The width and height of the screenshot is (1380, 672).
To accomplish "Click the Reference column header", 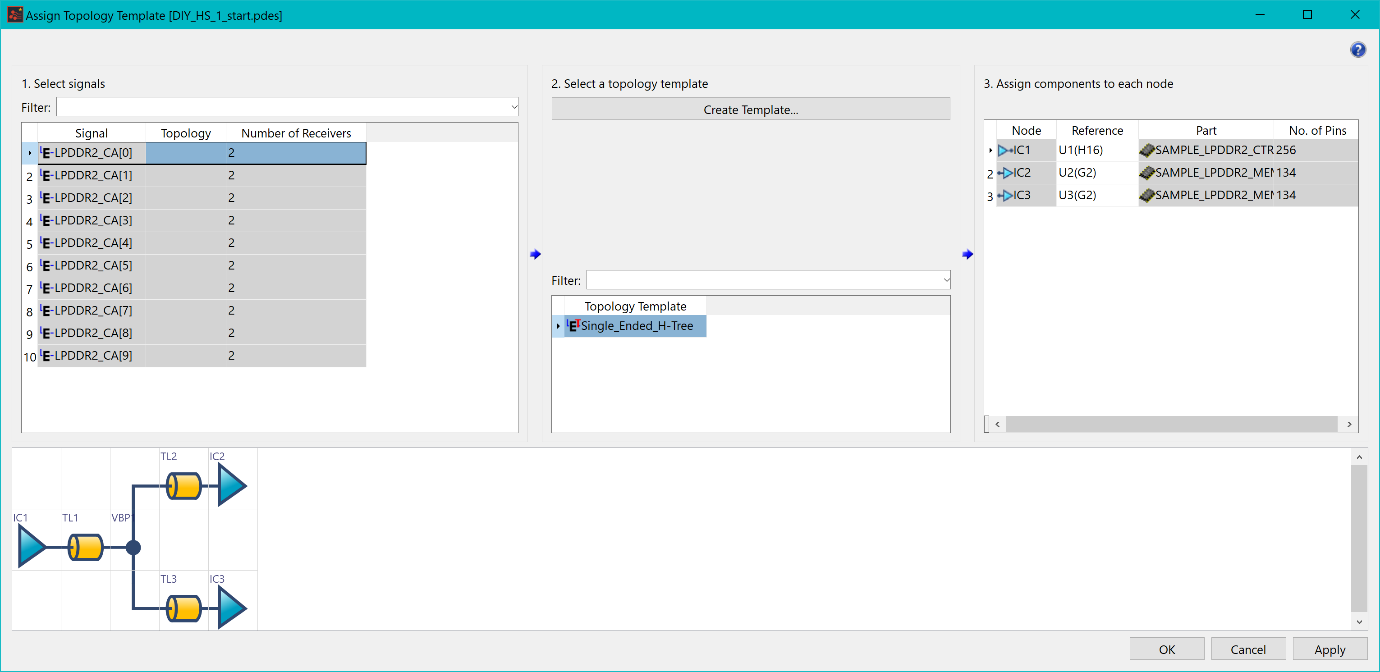I will click(x=1097, y=131).
